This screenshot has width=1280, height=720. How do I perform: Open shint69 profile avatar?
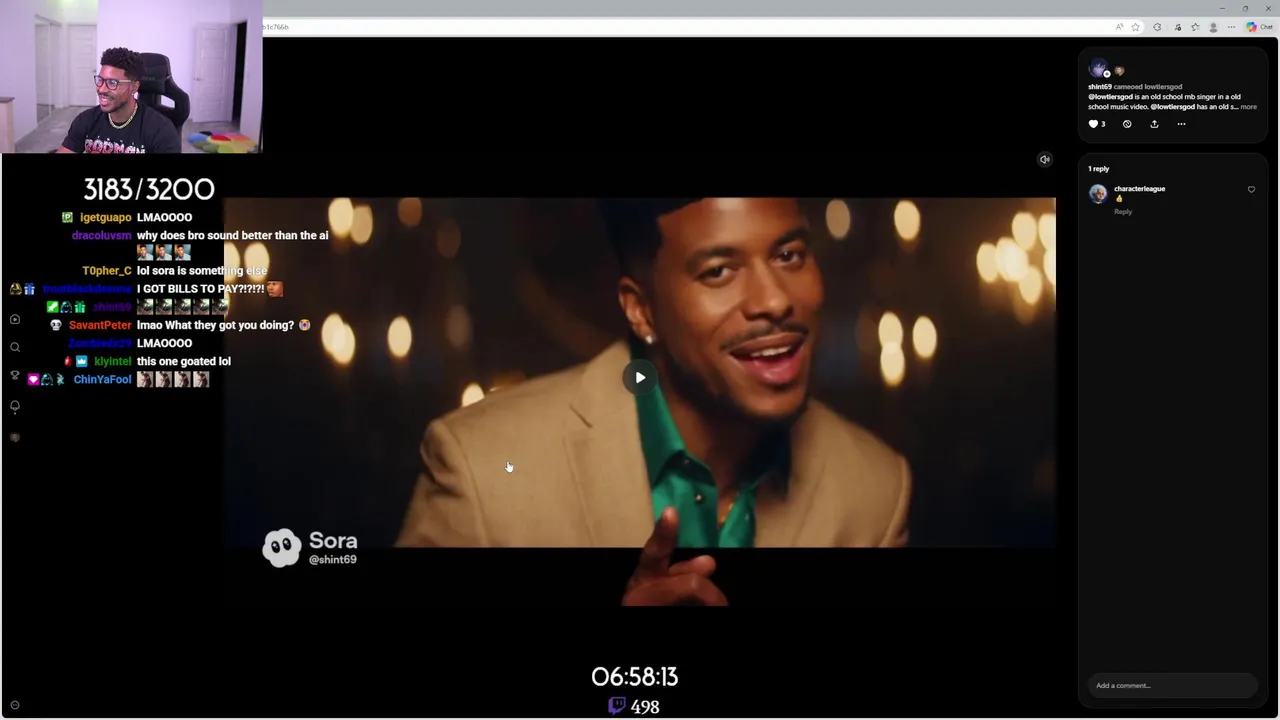coord(1098,69)
